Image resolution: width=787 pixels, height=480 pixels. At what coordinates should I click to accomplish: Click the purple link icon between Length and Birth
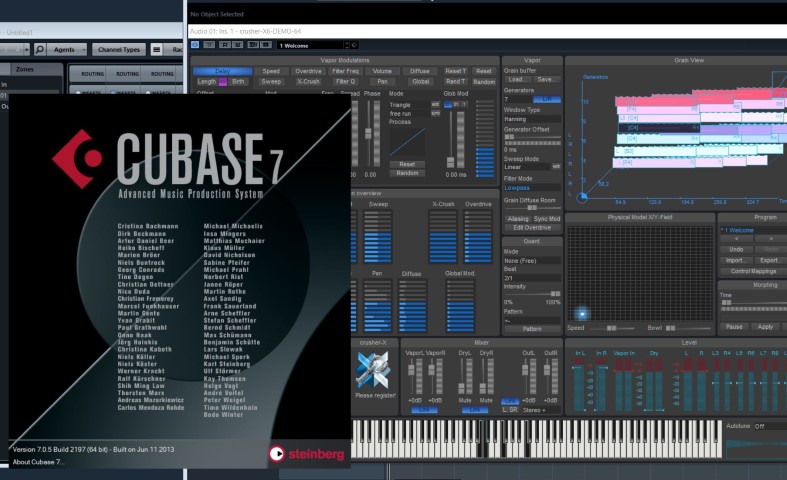(222, 81)
